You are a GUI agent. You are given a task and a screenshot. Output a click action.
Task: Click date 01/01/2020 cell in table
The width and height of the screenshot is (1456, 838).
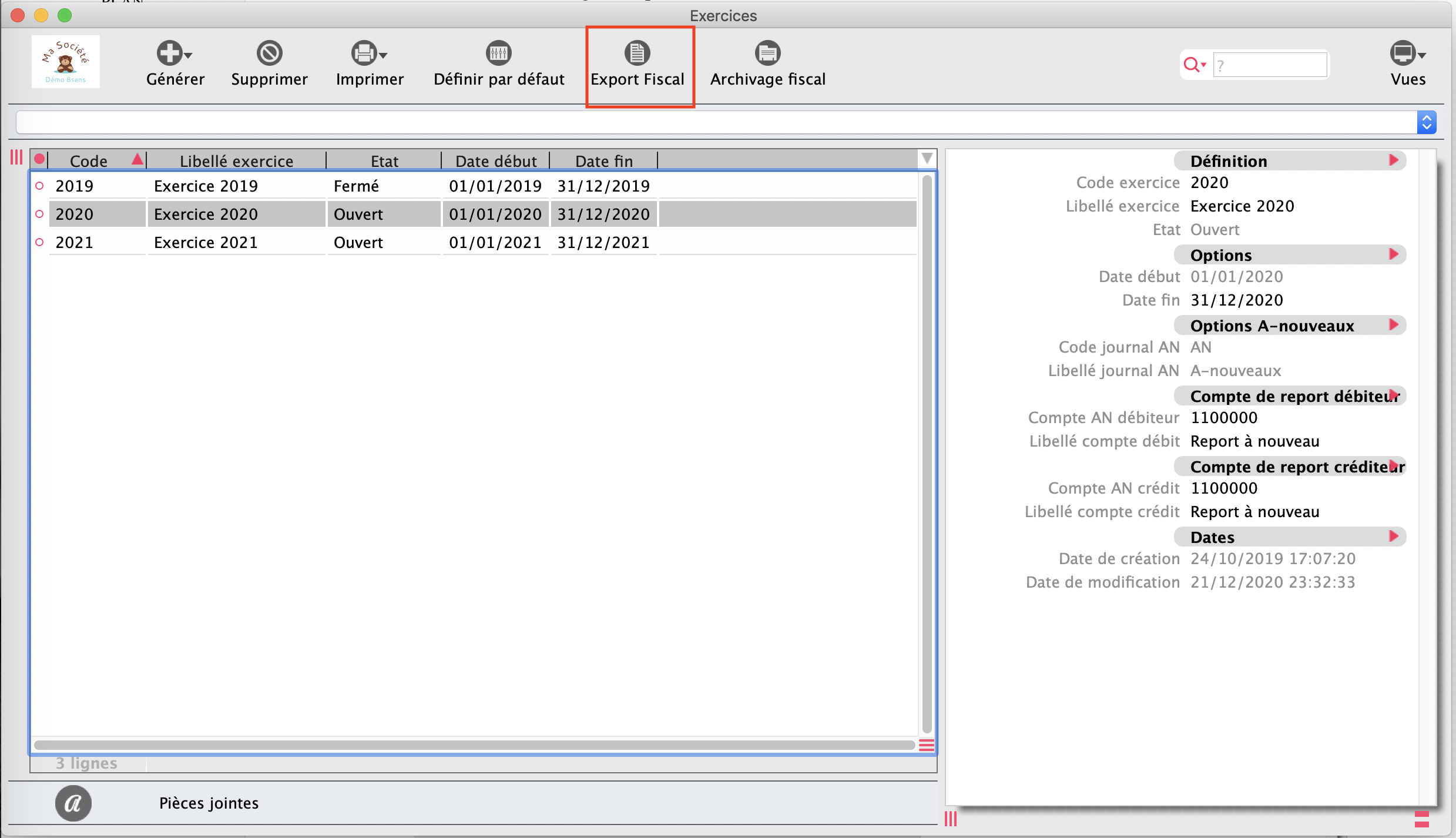(495, 214)
